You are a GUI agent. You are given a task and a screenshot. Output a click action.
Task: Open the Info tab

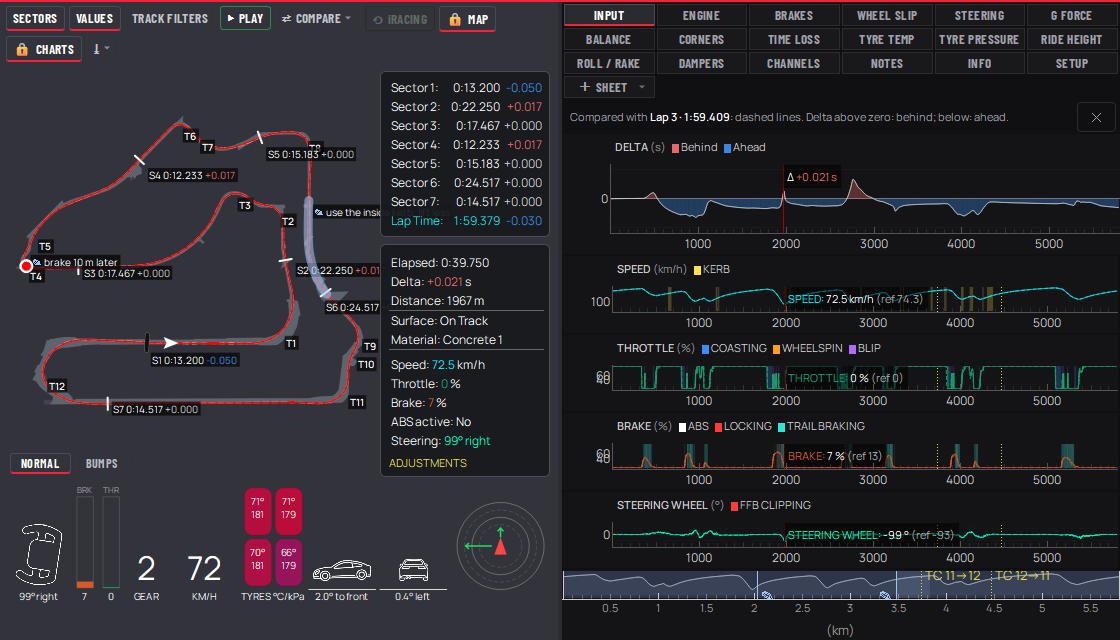[979, 63]
